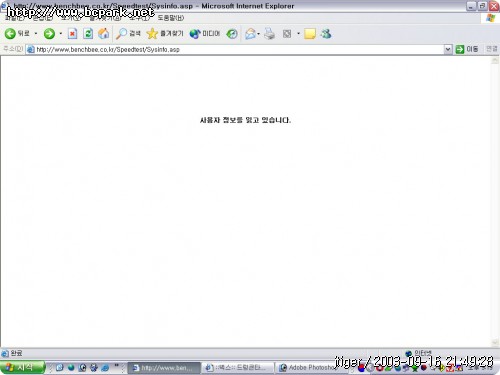
Task: Click the Internet (인터넷) zone indicator
Action: [418, 353]
